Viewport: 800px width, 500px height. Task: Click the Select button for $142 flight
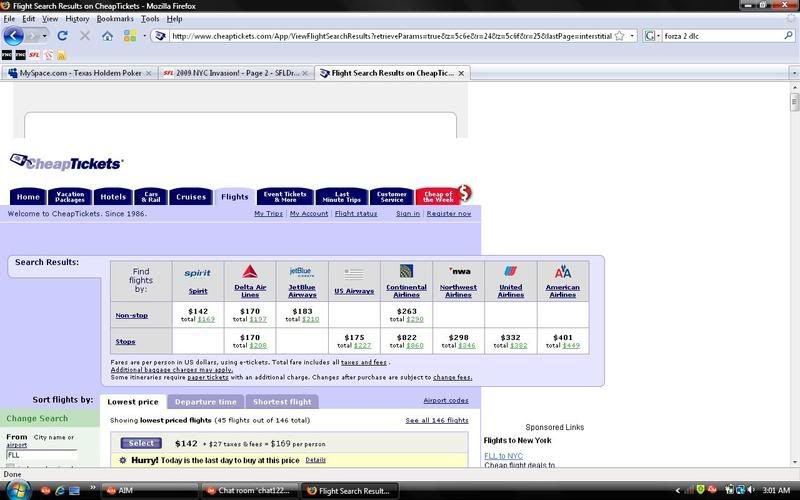point(141,443)
